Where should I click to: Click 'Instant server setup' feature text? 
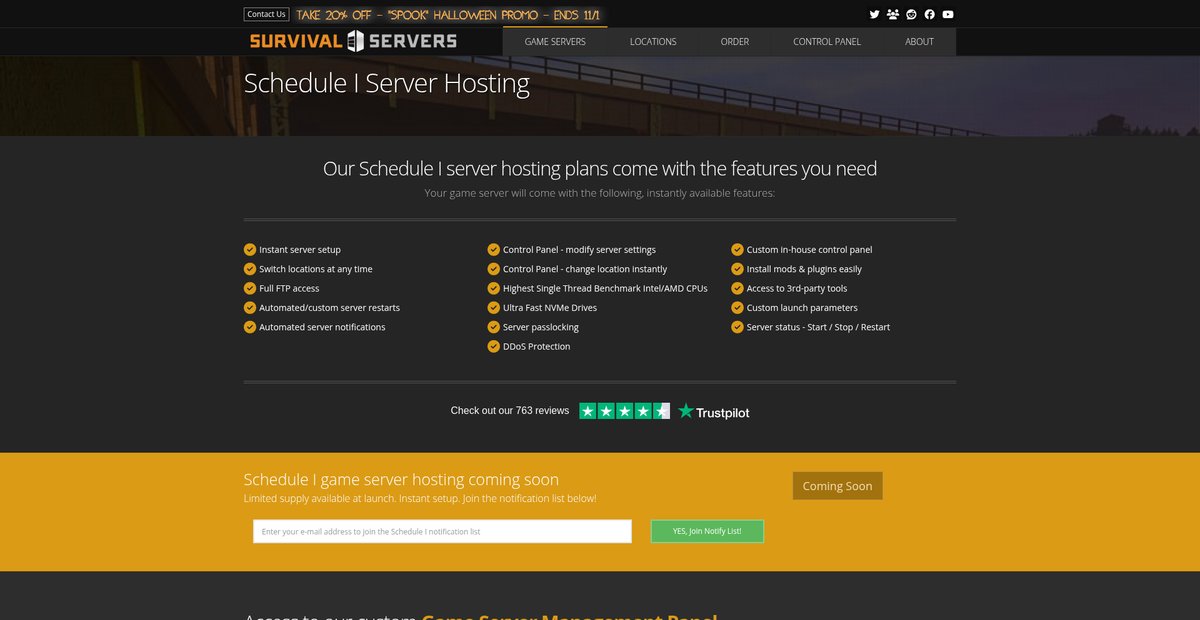(300, 250)
